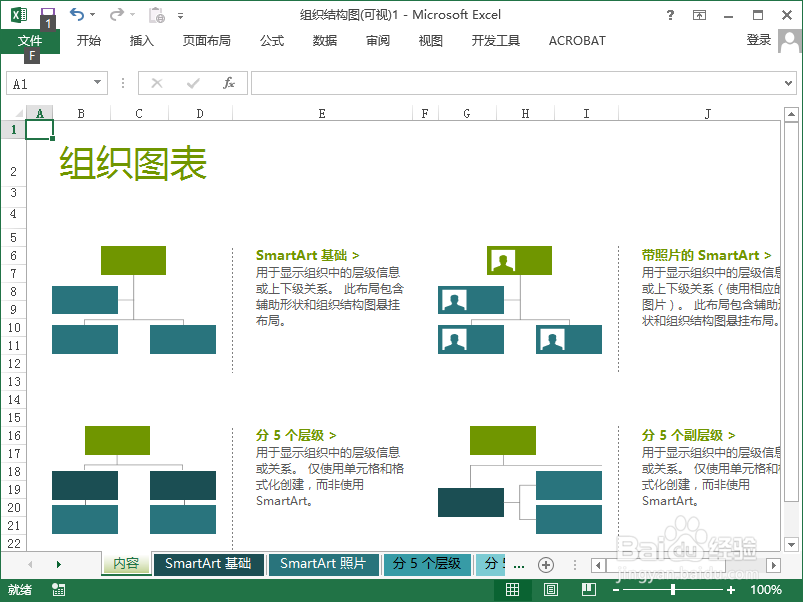The image size is (803, 602).
Task: Click the macro recording icon in status bar
Action: click(x=58, y=590)
